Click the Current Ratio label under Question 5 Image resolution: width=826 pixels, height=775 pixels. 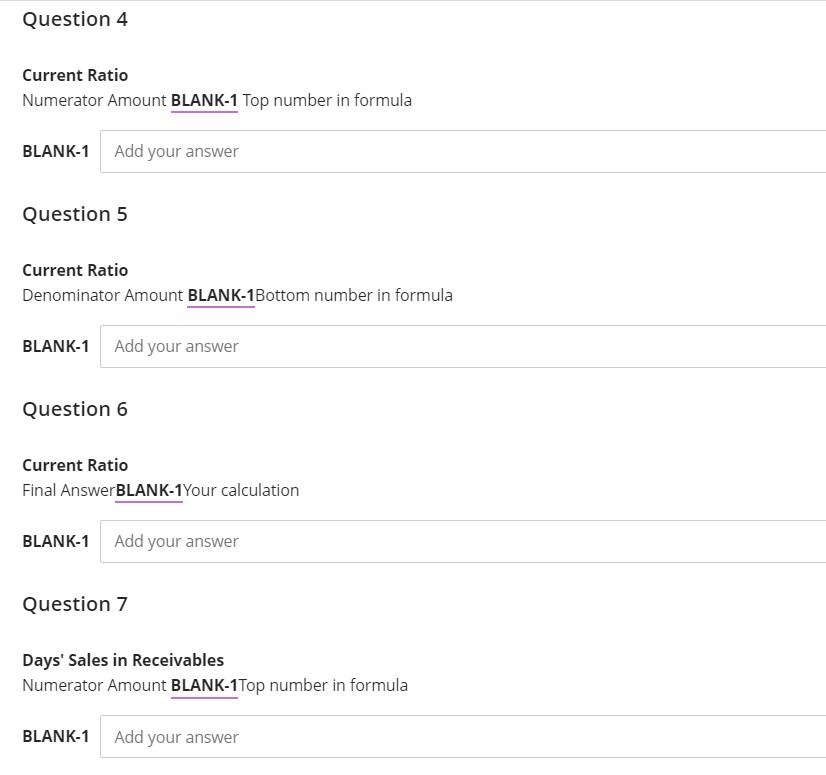(75, 270)
